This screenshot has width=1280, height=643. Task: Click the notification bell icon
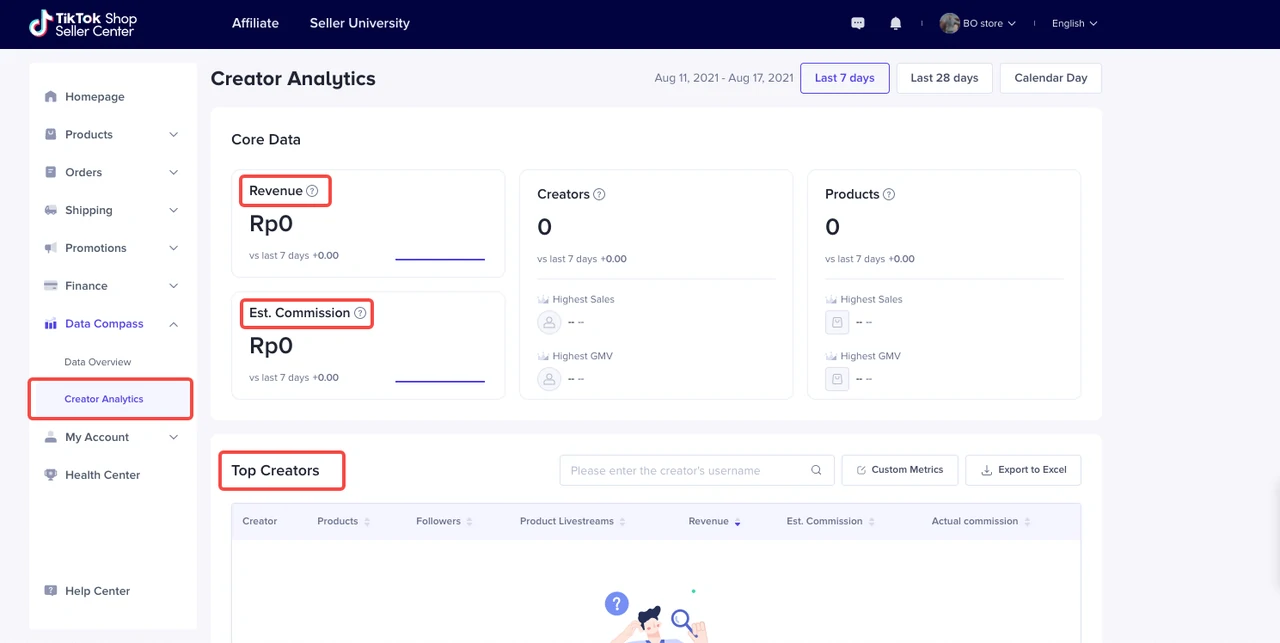pos(895,23)
